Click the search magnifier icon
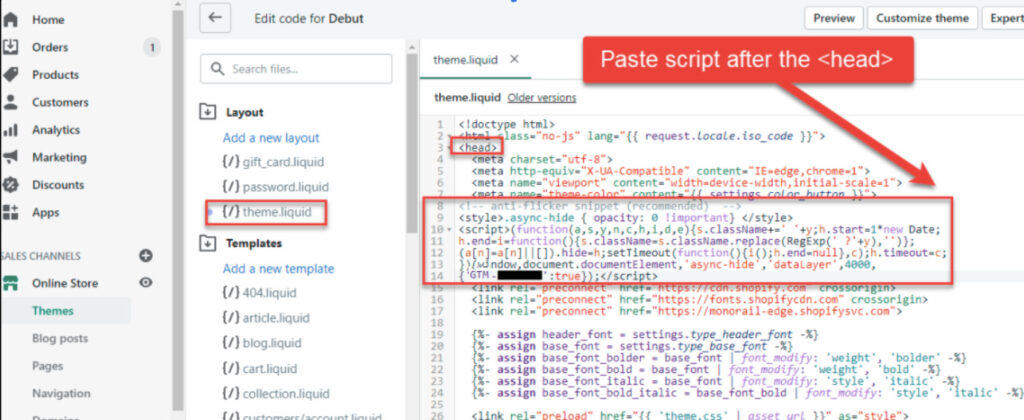The height and width of the screenshot is (420, 1024). [219, 69]
